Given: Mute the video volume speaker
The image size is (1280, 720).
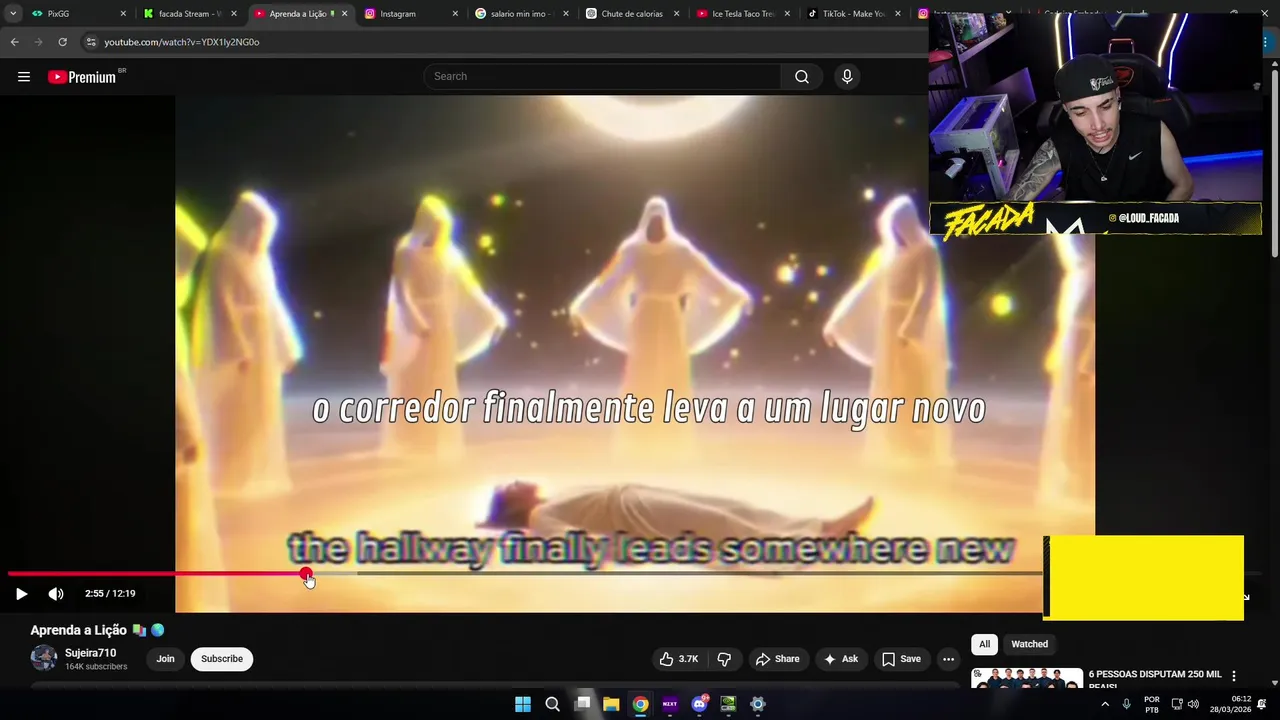Looking at the screenshot, I should point(56,594).
